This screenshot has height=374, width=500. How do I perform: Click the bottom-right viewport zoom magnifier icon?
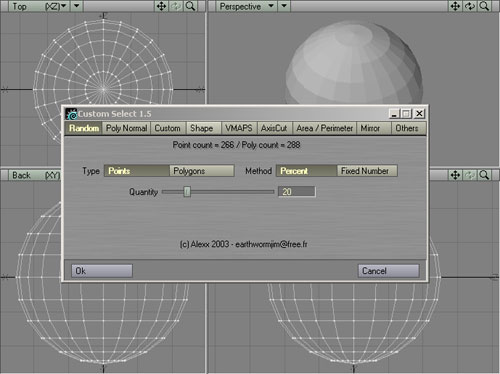[484, 175]
